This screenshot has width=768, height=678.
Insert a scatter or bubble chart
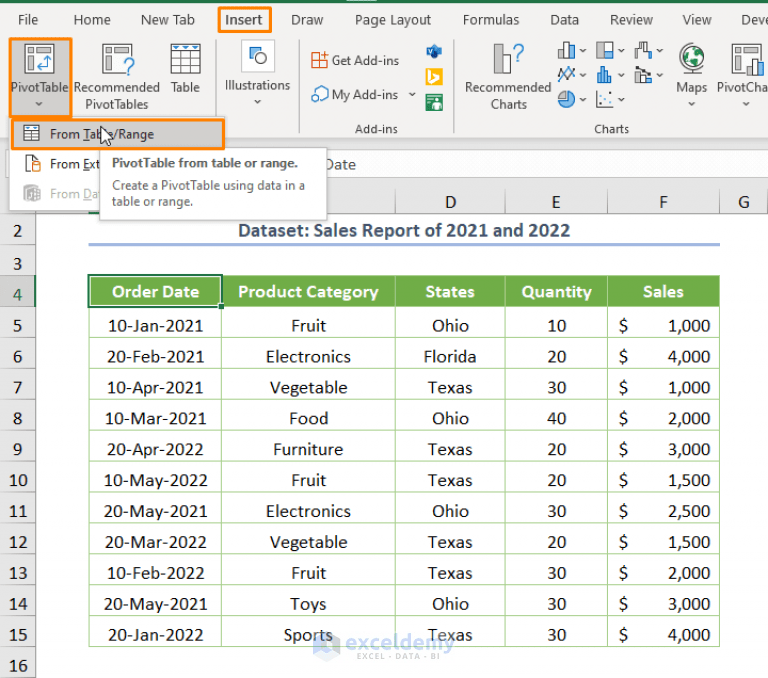(x=605, y=99)
